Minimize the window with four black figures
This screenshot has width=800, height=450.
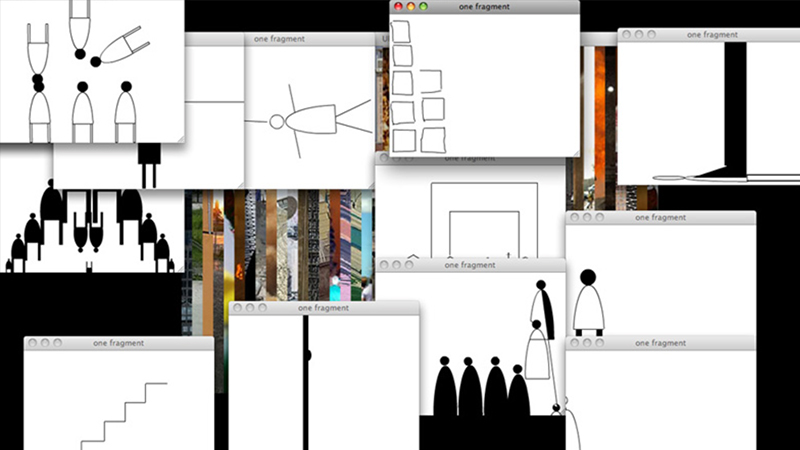(x=396, y=265)
